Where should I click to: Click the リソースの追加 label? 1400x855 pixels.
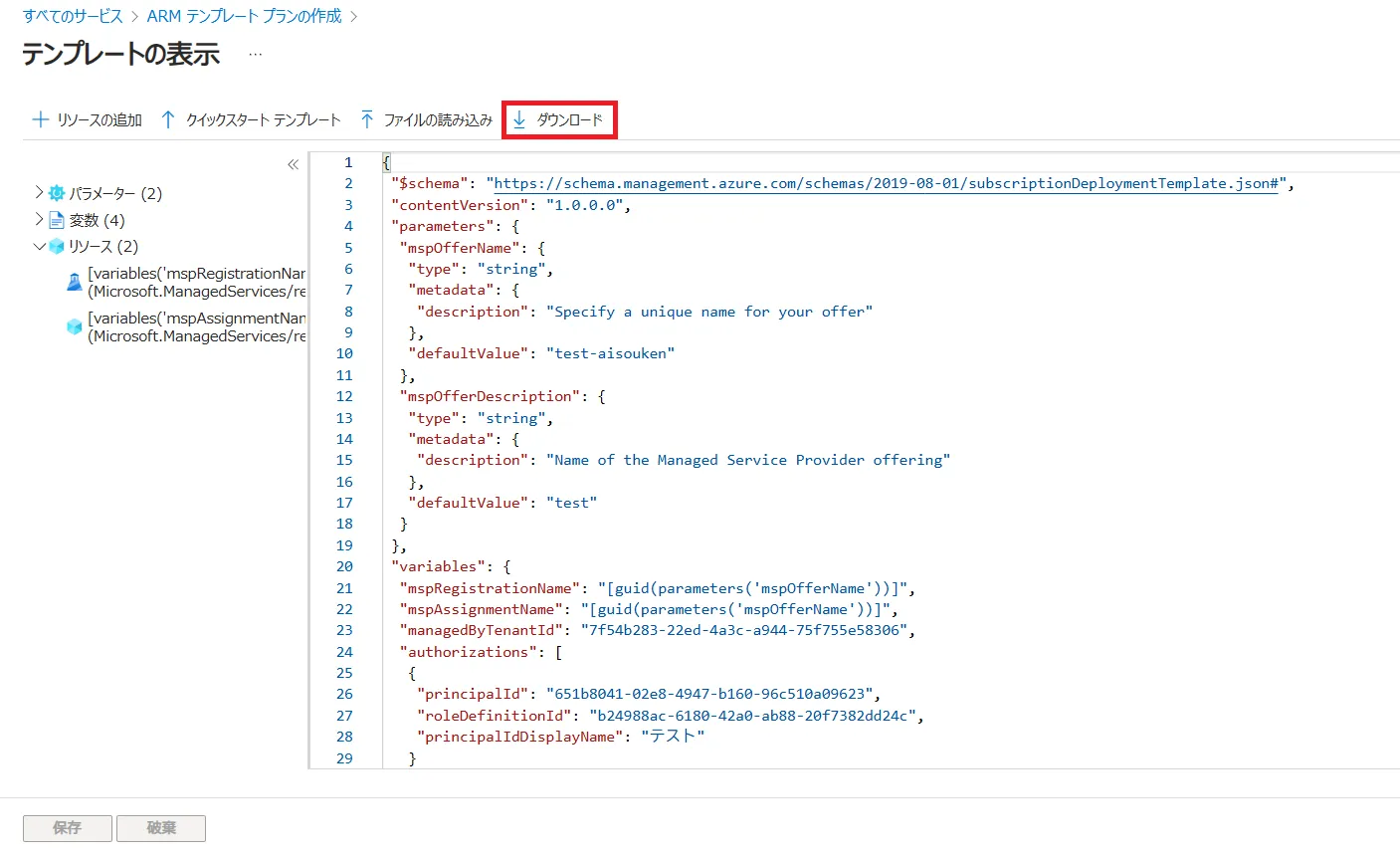(x=100, y=120)
